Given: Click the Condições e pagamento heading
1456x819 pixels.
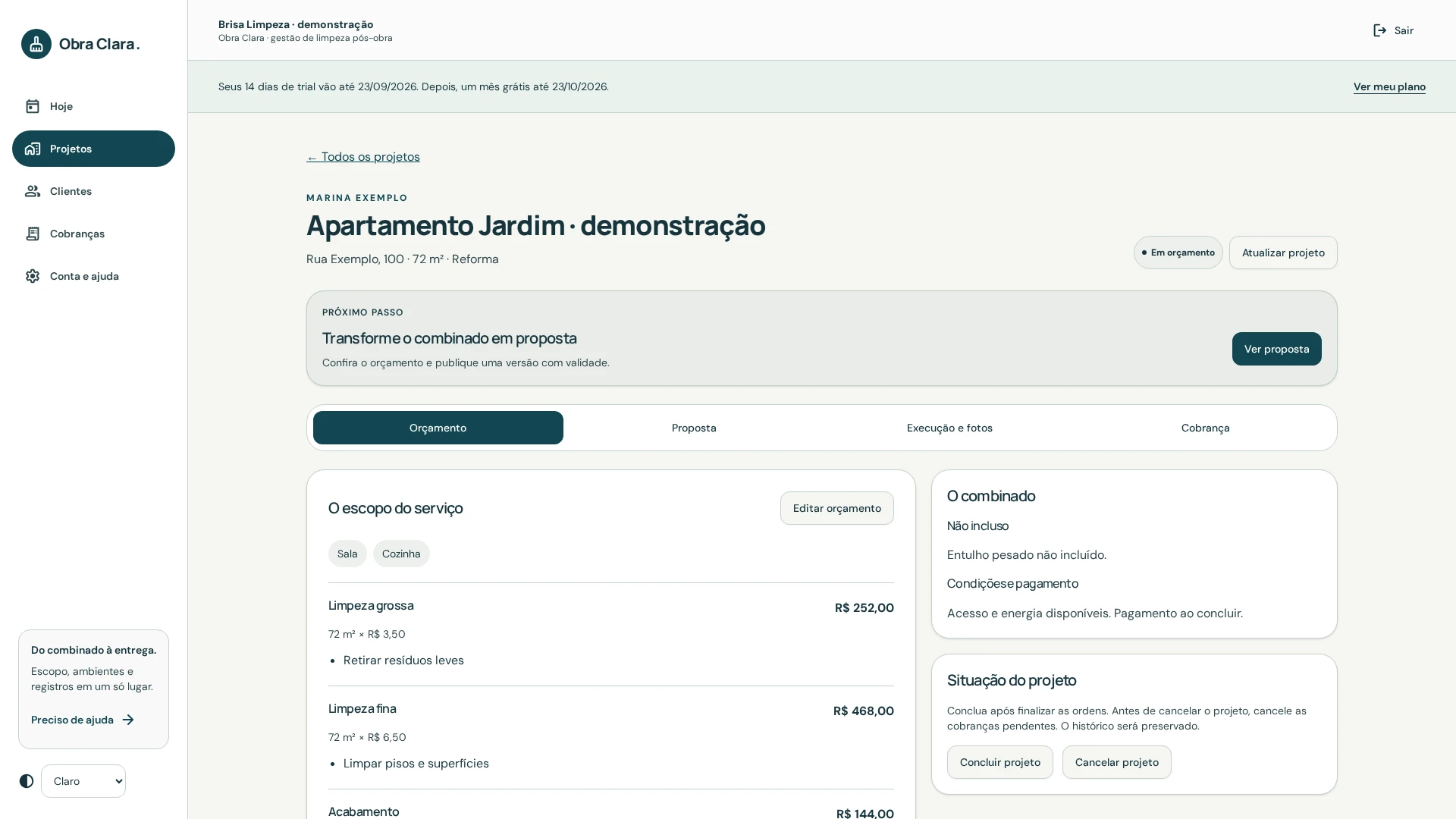Looking at the screenshot, I should point(1012,583).
